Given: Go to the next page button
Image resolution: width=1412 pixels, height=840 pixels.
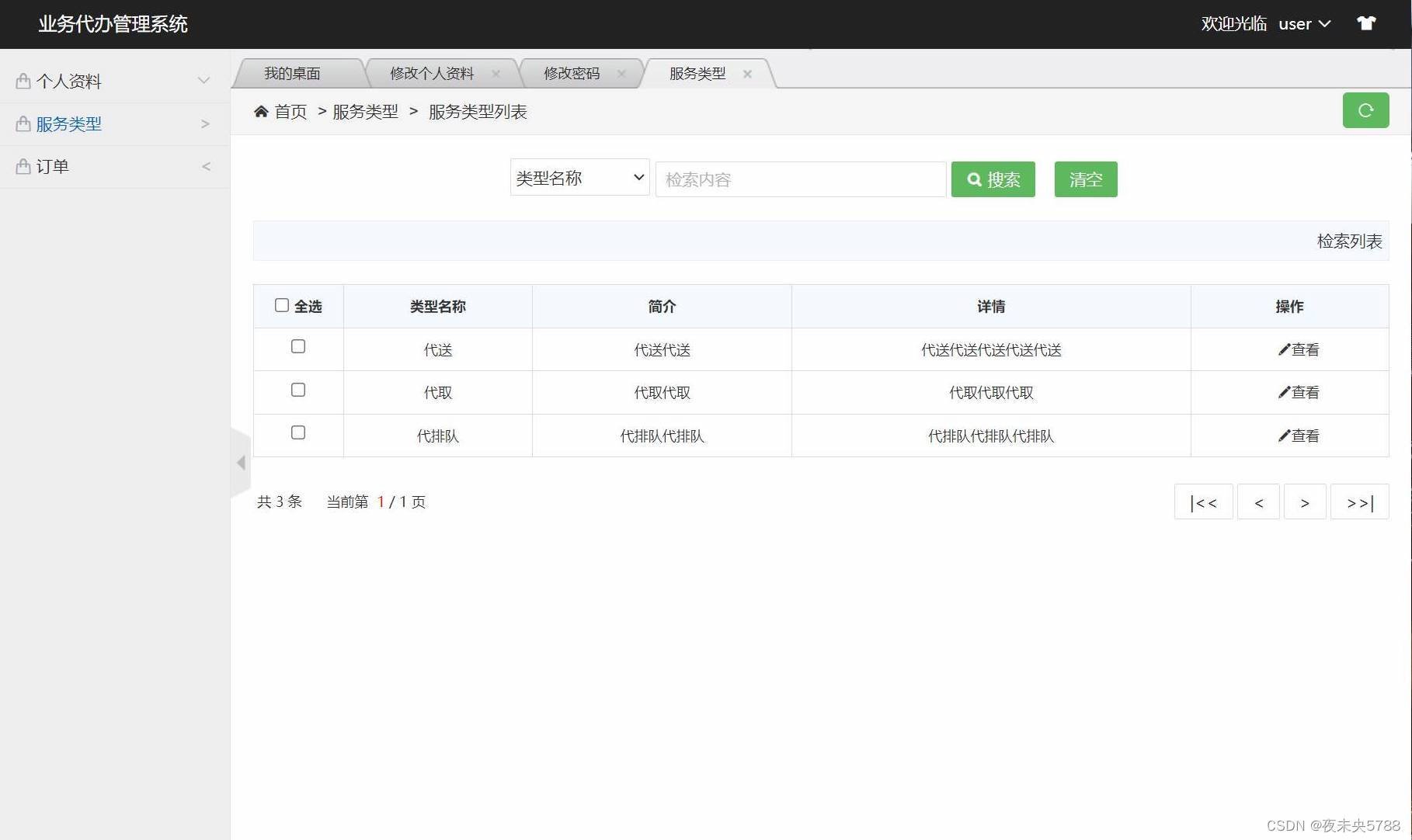Looking at the screenshot, I should 1305,502.
